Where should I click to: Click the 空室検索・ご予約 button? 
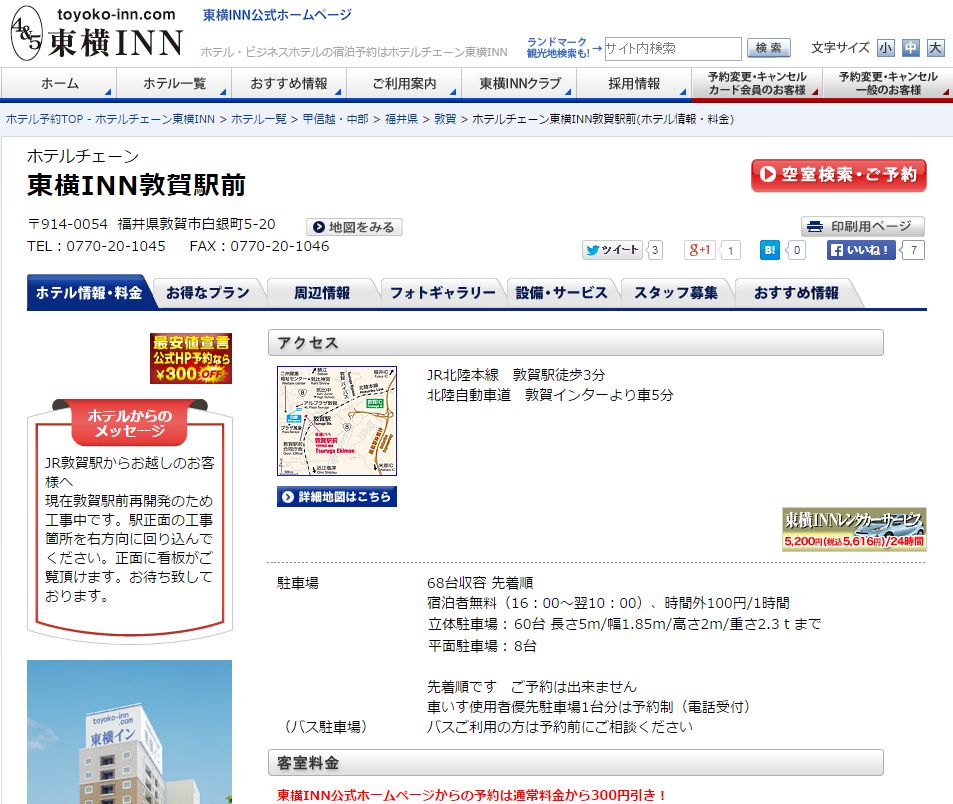coord(839,175)
